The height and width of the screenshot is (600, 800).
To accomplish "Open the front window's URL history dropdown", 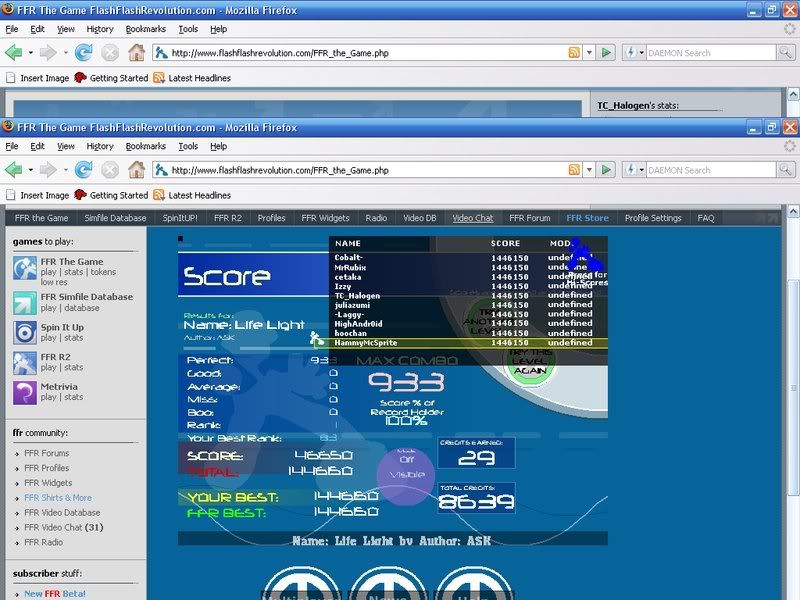I will pyautogui.click(x=590, y=170).
